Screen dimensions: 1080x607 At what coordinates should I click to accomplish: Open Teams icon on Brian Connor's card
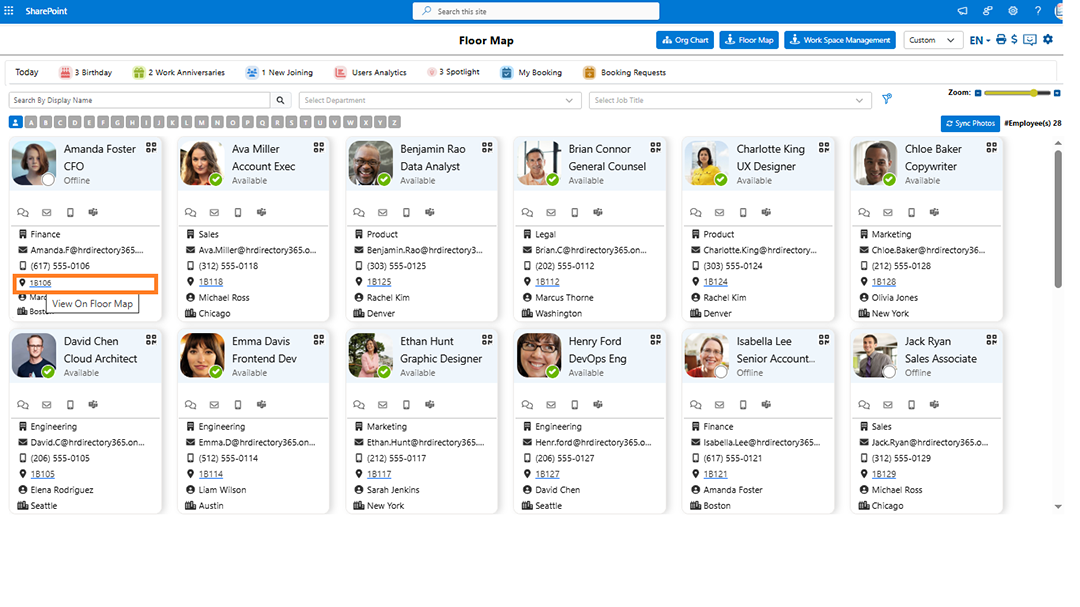tap(597, 212)
